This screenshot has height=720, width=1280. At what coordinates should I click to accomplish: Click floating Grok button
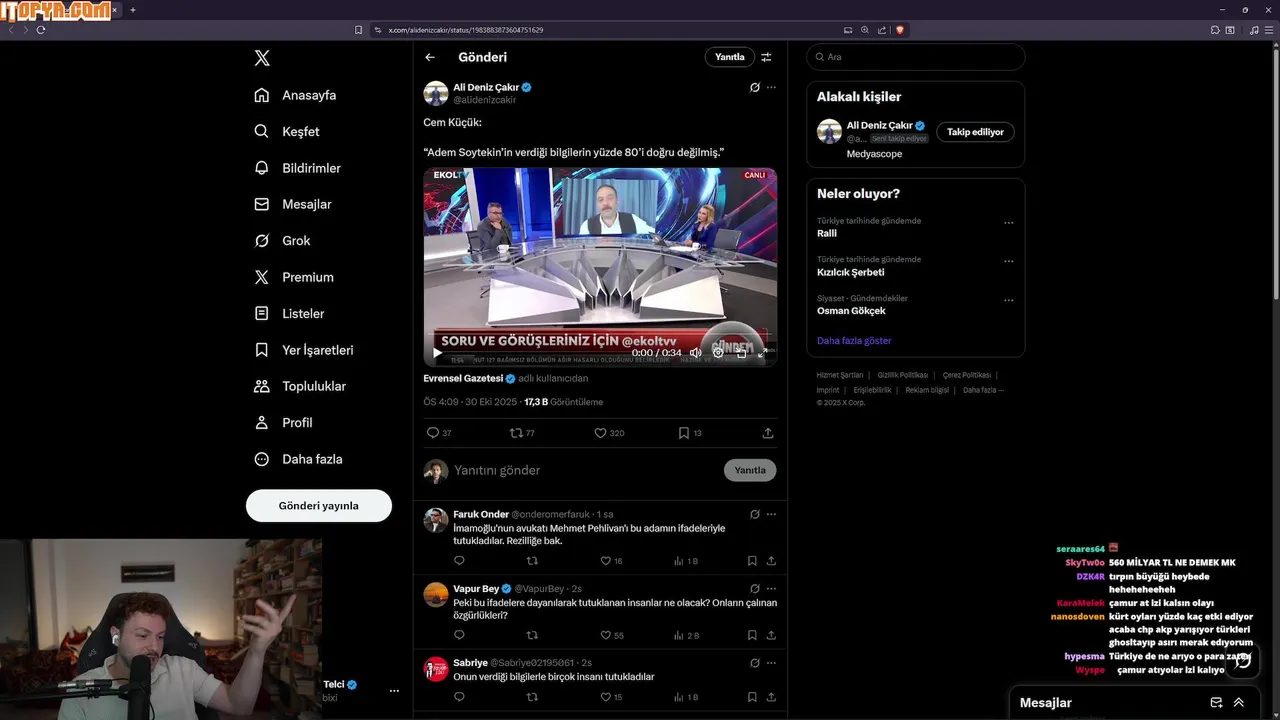pyautogui.click(x=1241, y=661)
